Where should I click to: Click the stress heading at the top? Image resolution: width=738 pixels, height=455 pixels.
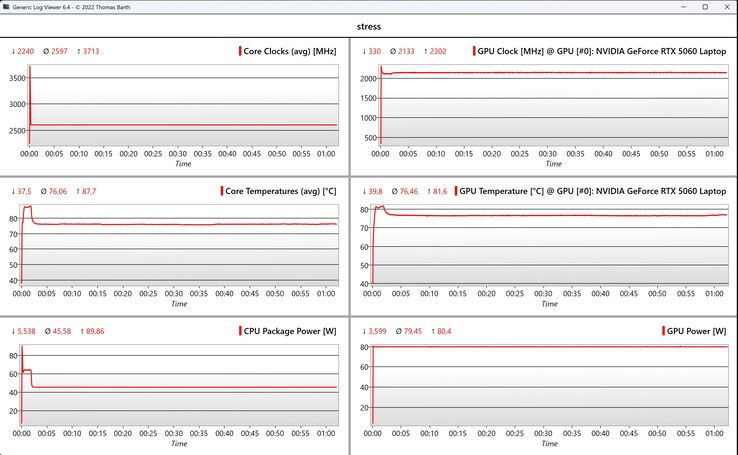pyautogui.click(x=369, y=26)
